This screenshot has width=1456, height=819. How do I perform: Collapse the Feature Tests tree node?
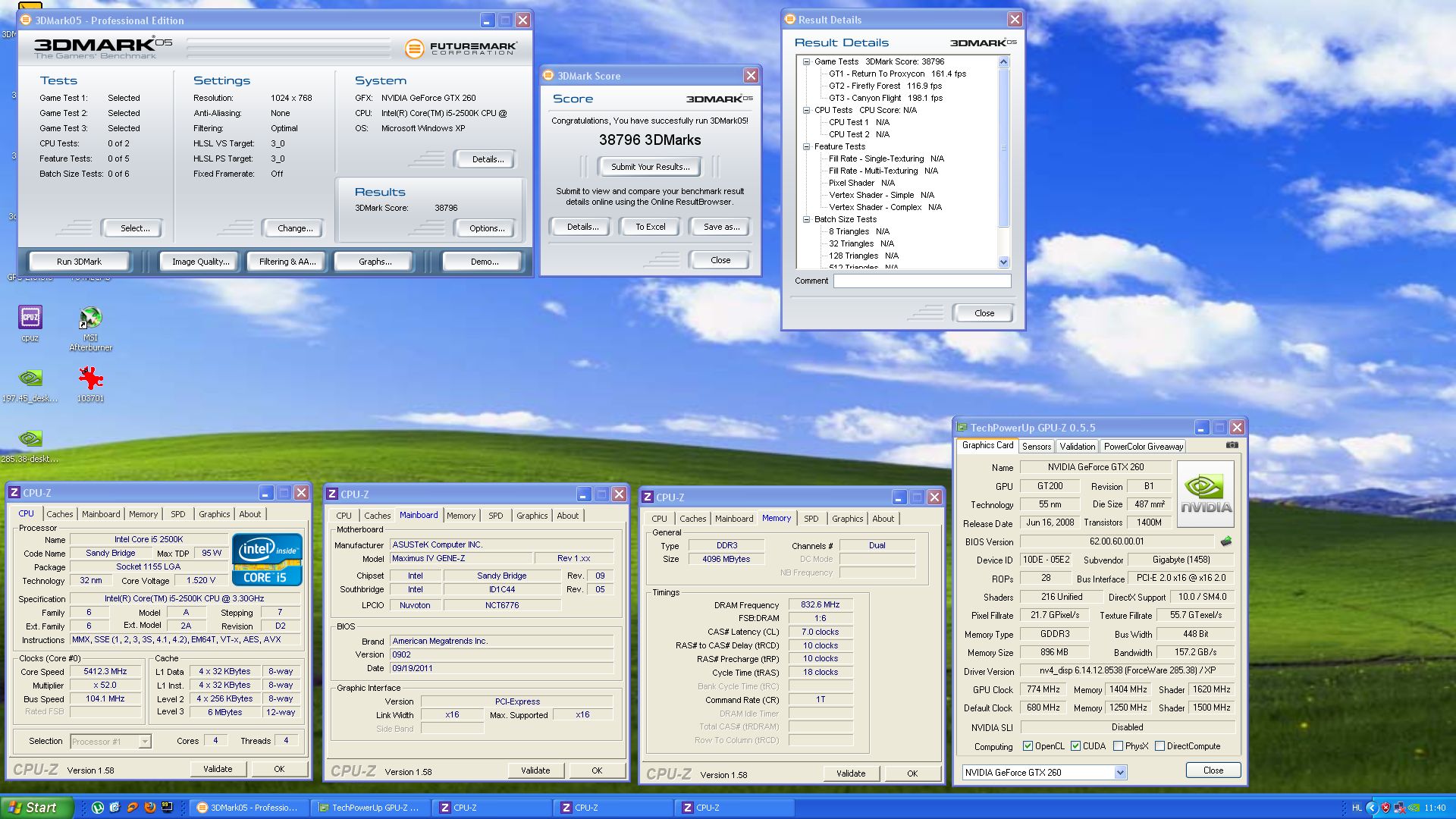[x=806, y=147]
